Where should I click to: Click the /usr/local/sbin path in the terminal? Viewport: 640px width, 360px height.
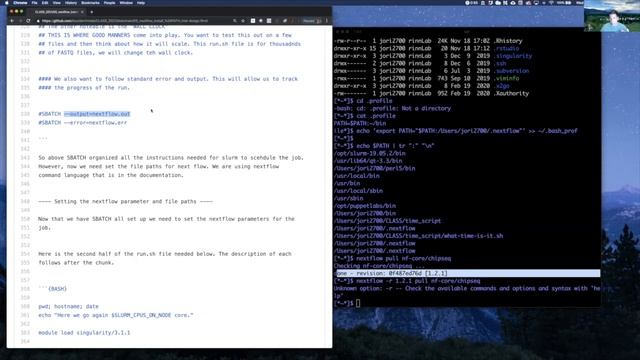coord(358,191)
